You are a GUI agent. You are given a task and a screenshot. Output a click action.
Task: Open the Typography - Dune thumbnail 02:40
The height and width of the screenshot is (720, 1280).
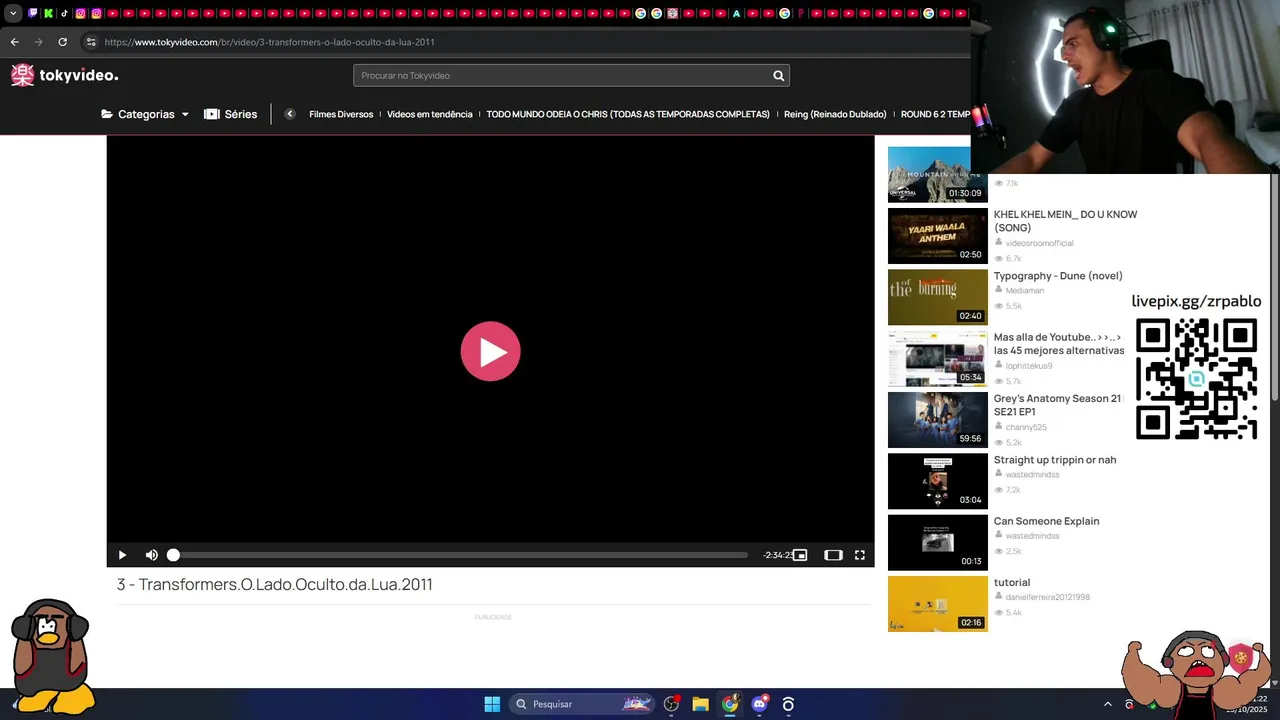tap(937, 297)
